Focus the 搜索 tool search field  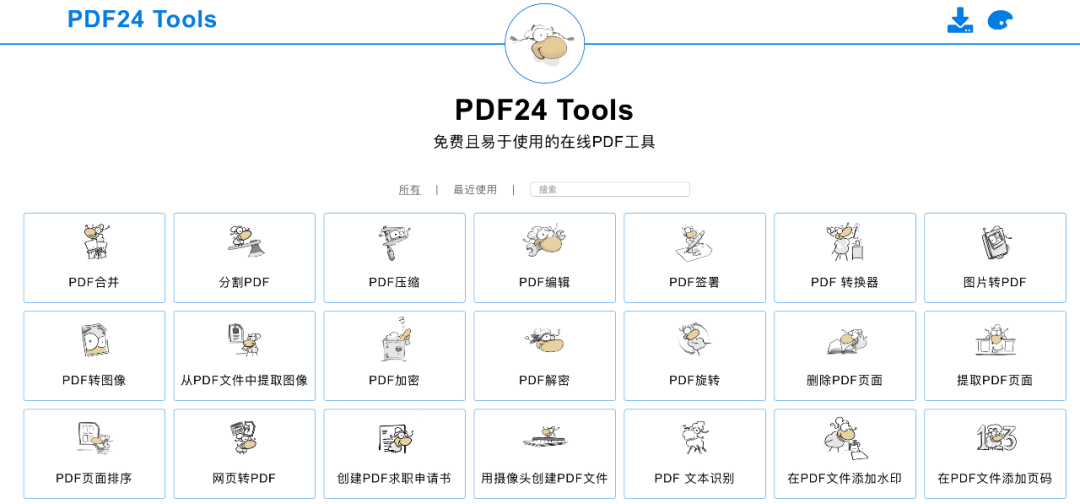coord(610,189)
